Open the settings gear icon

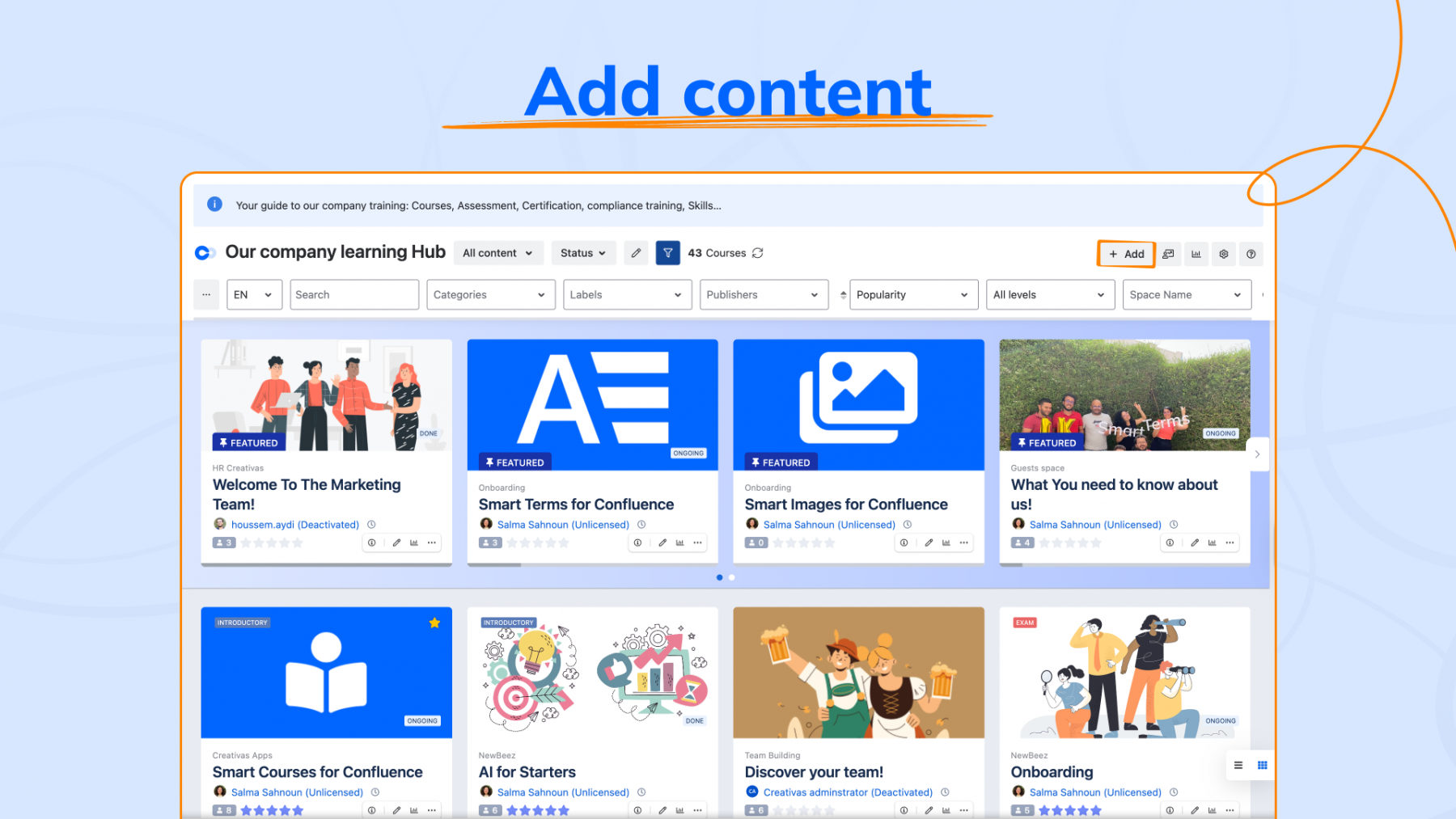point(1223,254)
